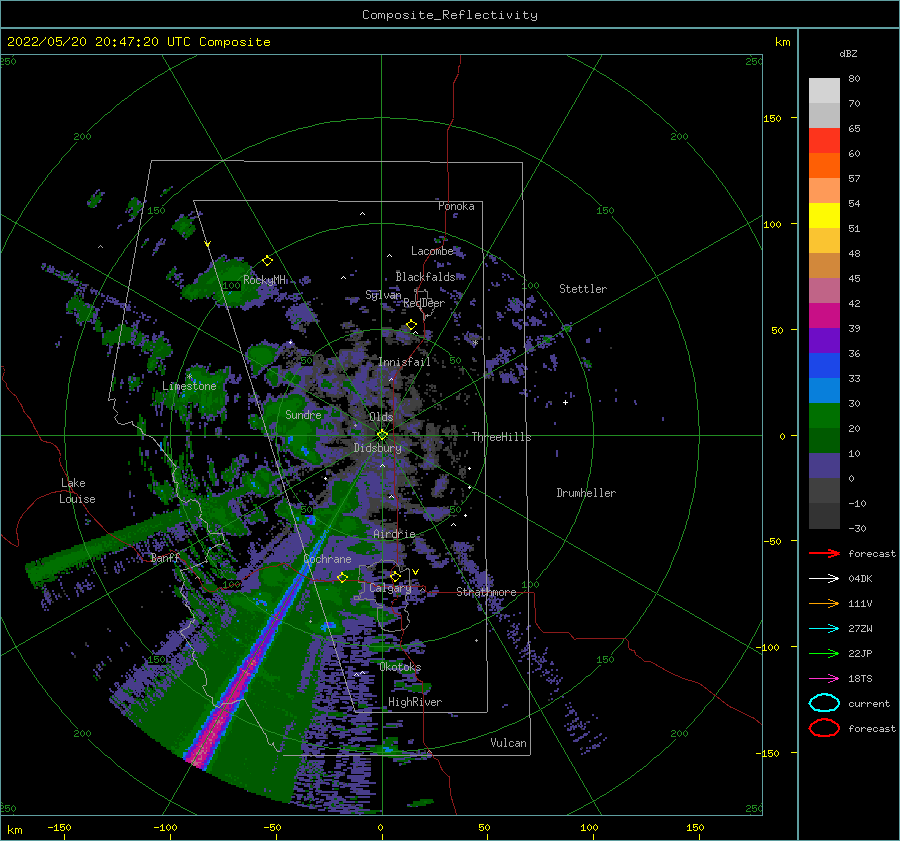Click the Banff label
The height and width of the screenshot is (841, 900).
[x=165, y=557]
